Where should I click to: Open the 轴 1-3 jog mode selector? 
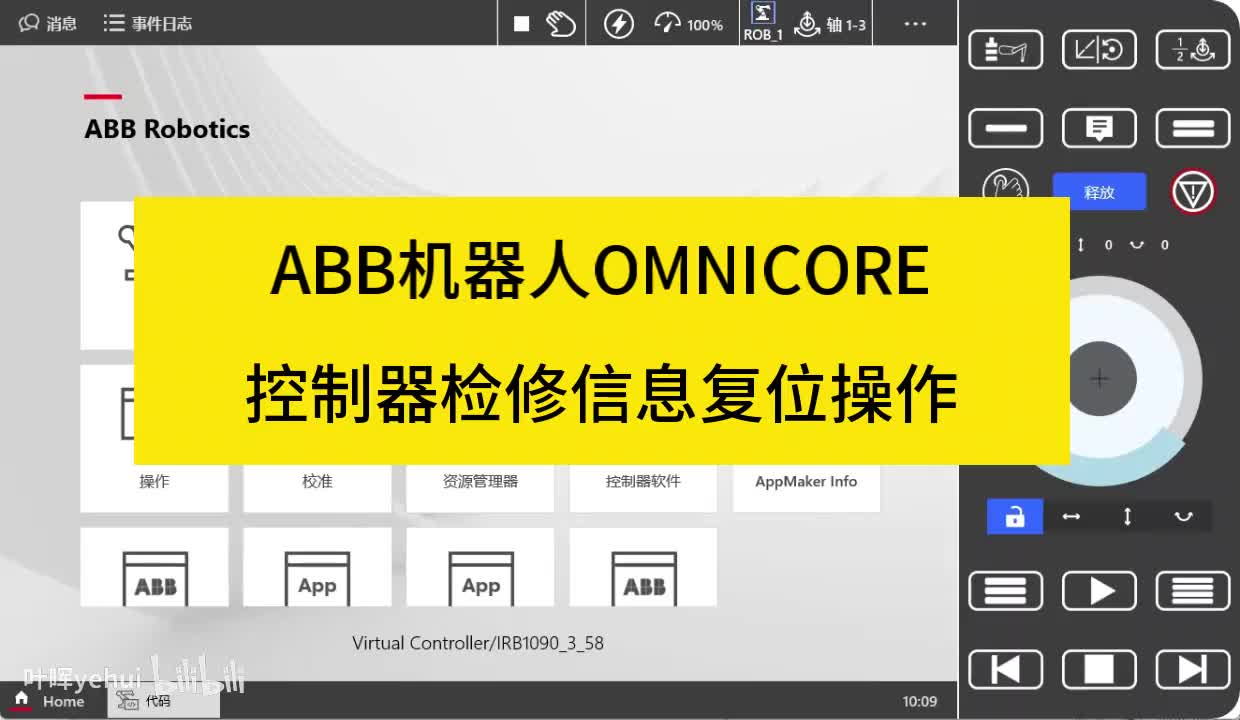pos(830,24)
